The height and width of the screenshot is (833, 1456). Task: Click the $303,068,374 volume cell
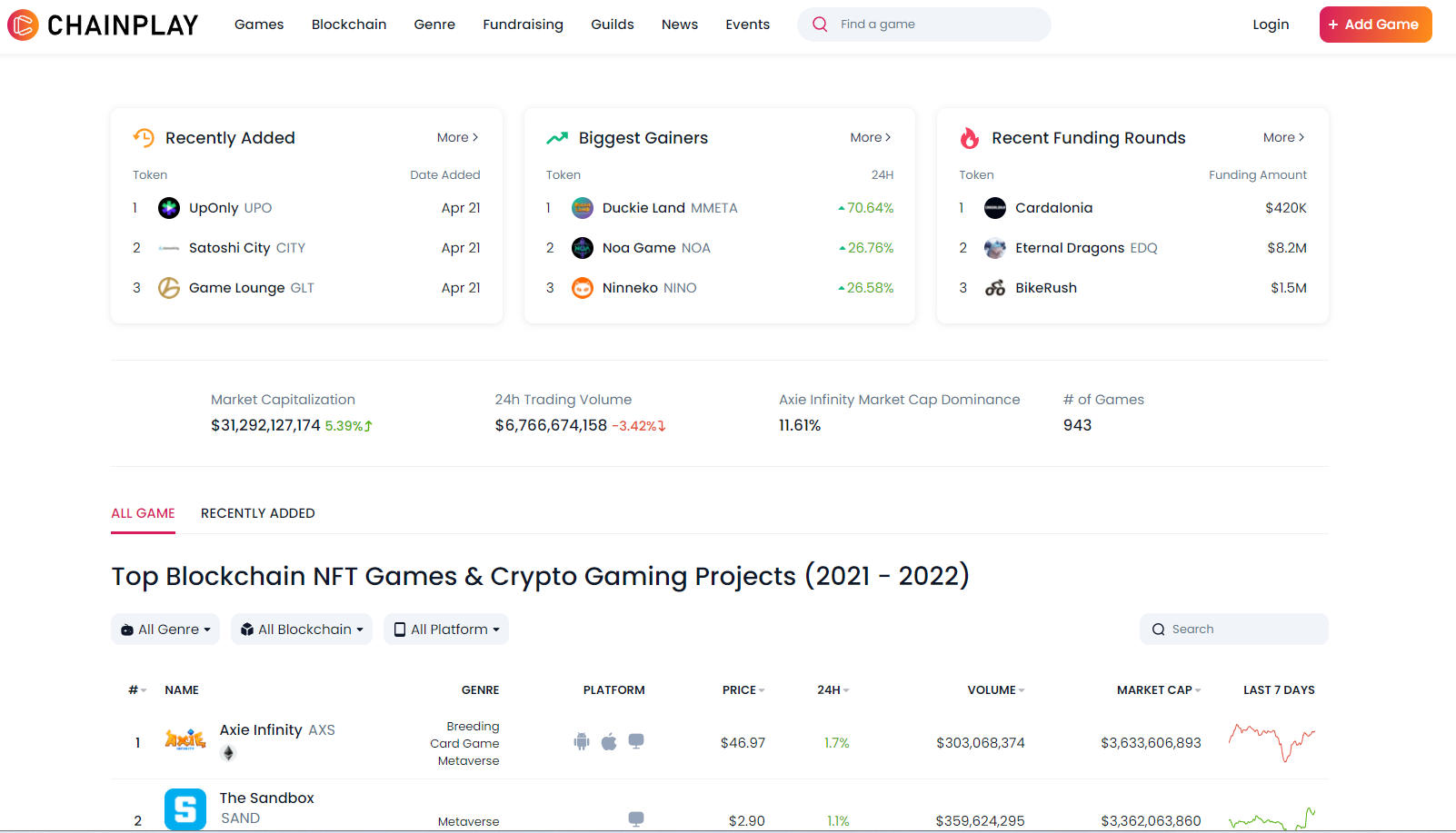981,743
